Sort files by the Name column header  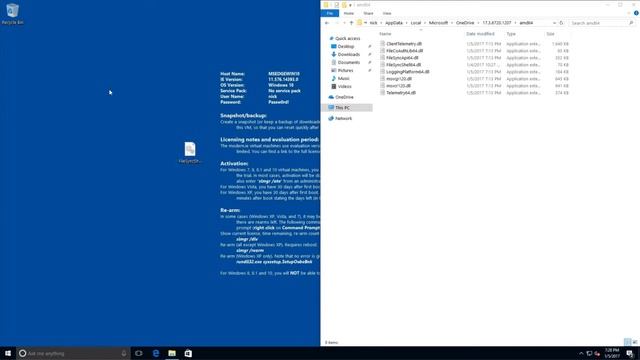point(385,34)
